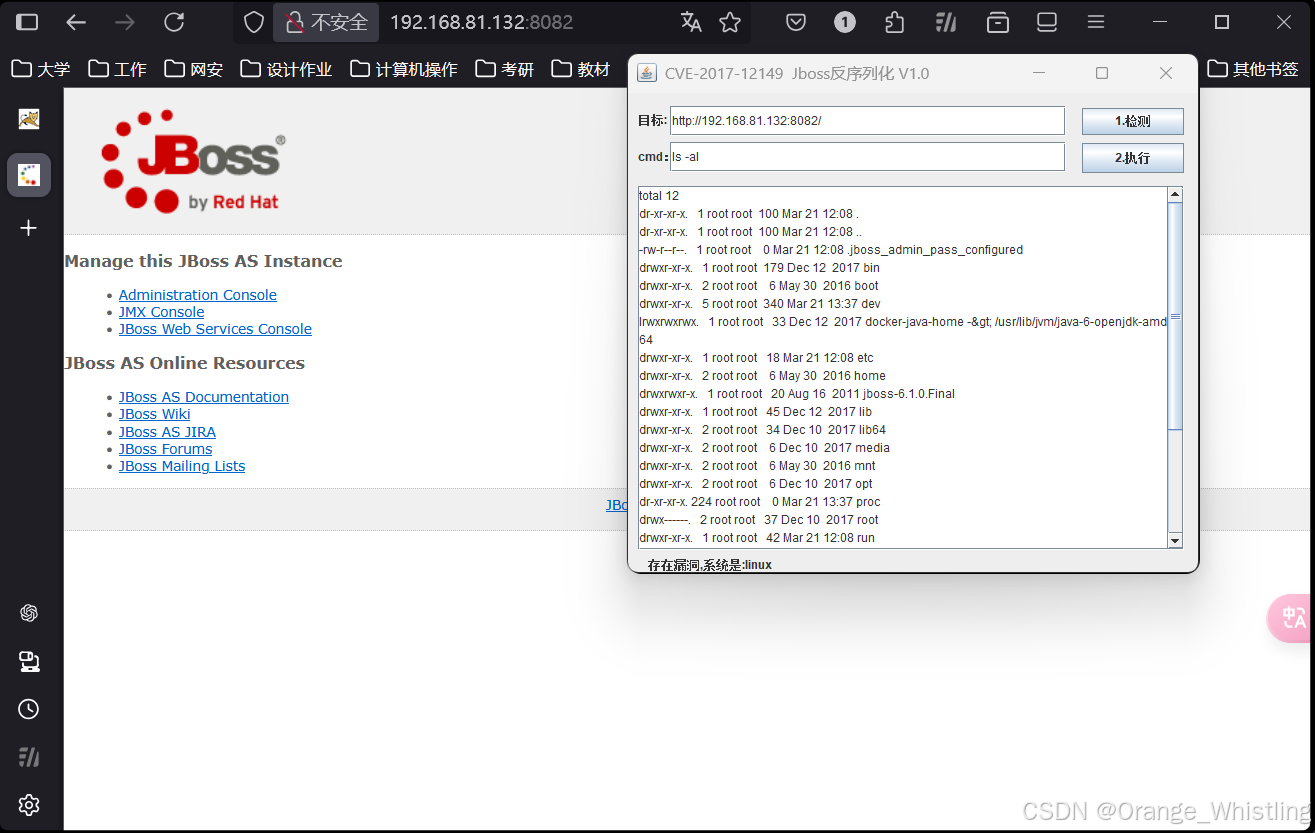Click the 2.执行 execute button
1315x833 pixels.
(1133, 158)
